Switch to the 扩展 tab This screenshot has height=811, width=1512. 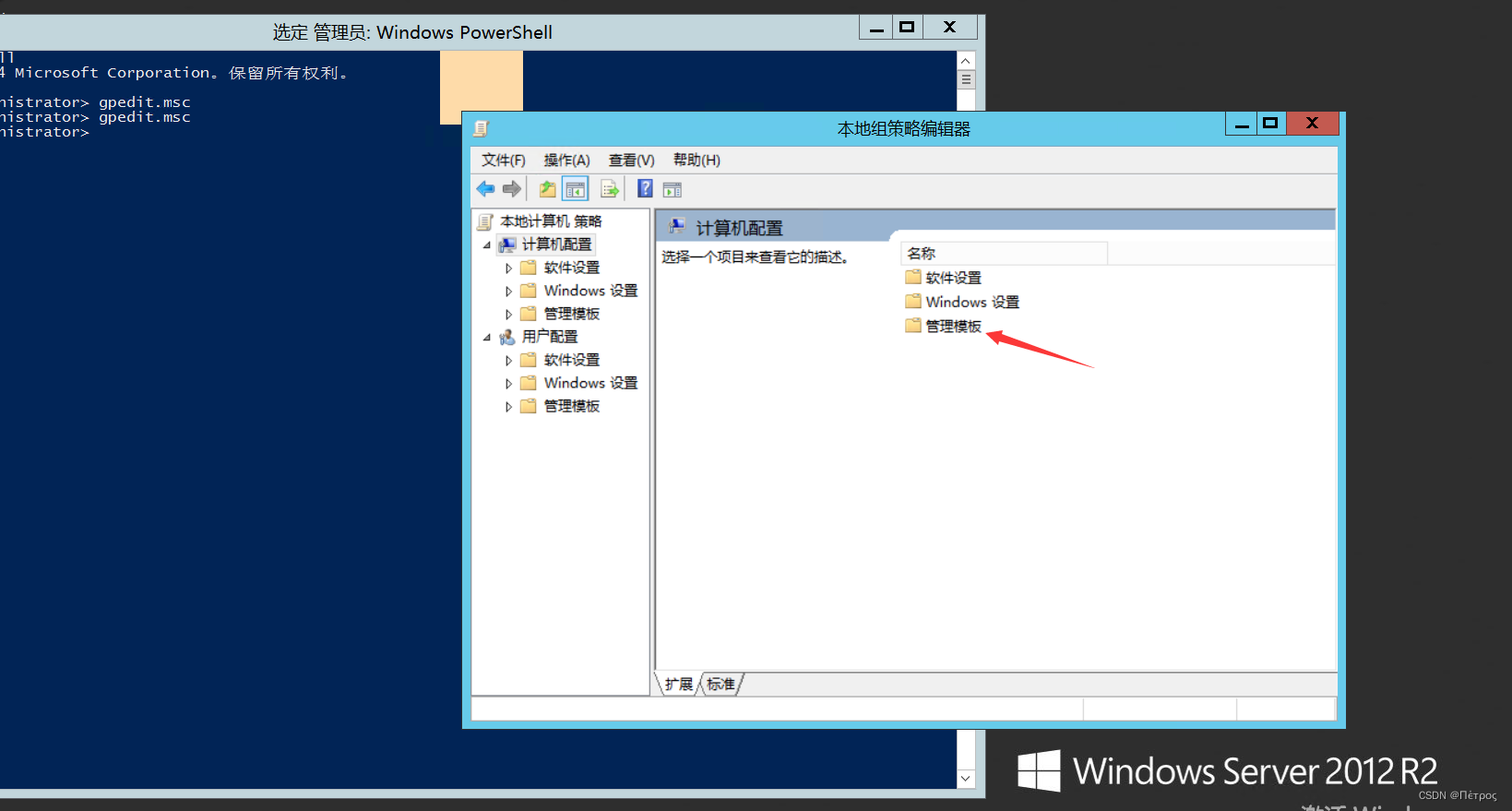pyautogui.click(x=678, y=684)
